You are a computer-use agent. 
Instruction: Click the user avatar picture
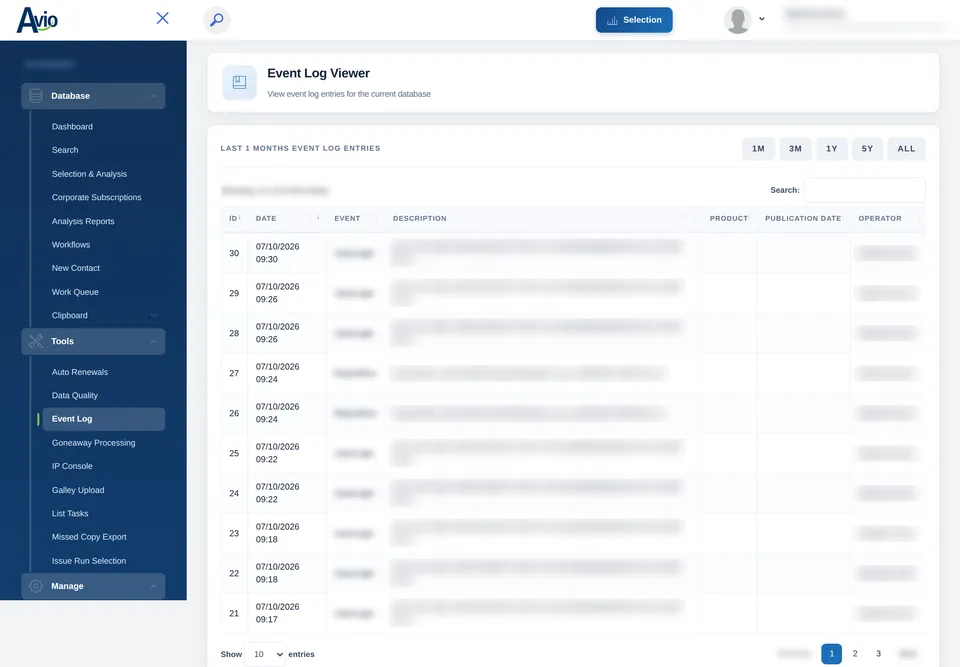click(x=738, y=20)
